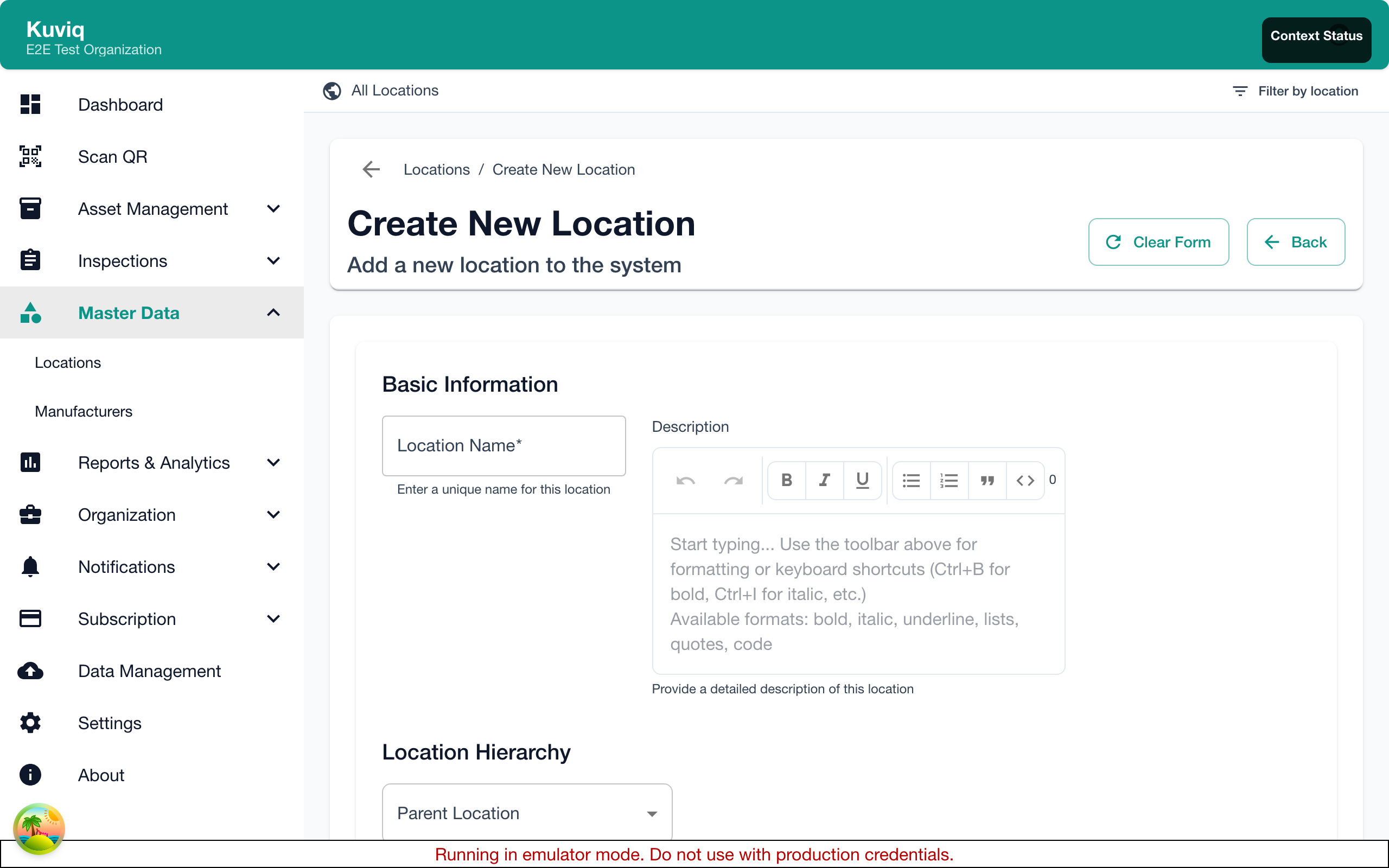
Task: Toggle code format in editor toolbar
Action: (x=1025, y=480)
